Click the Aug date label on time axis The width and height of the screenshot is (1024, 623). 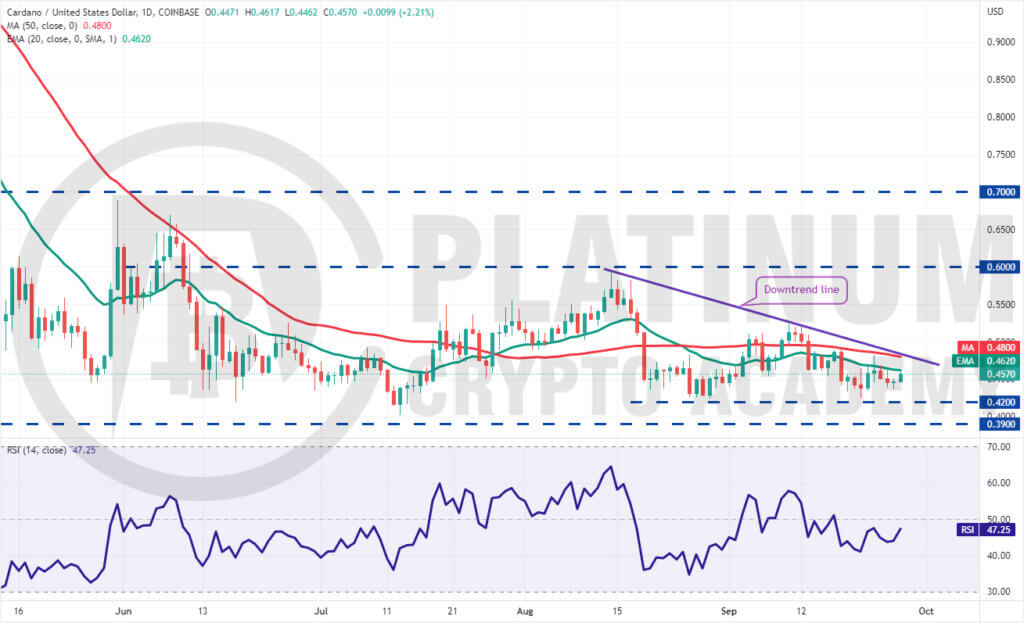tap(525, 611)
